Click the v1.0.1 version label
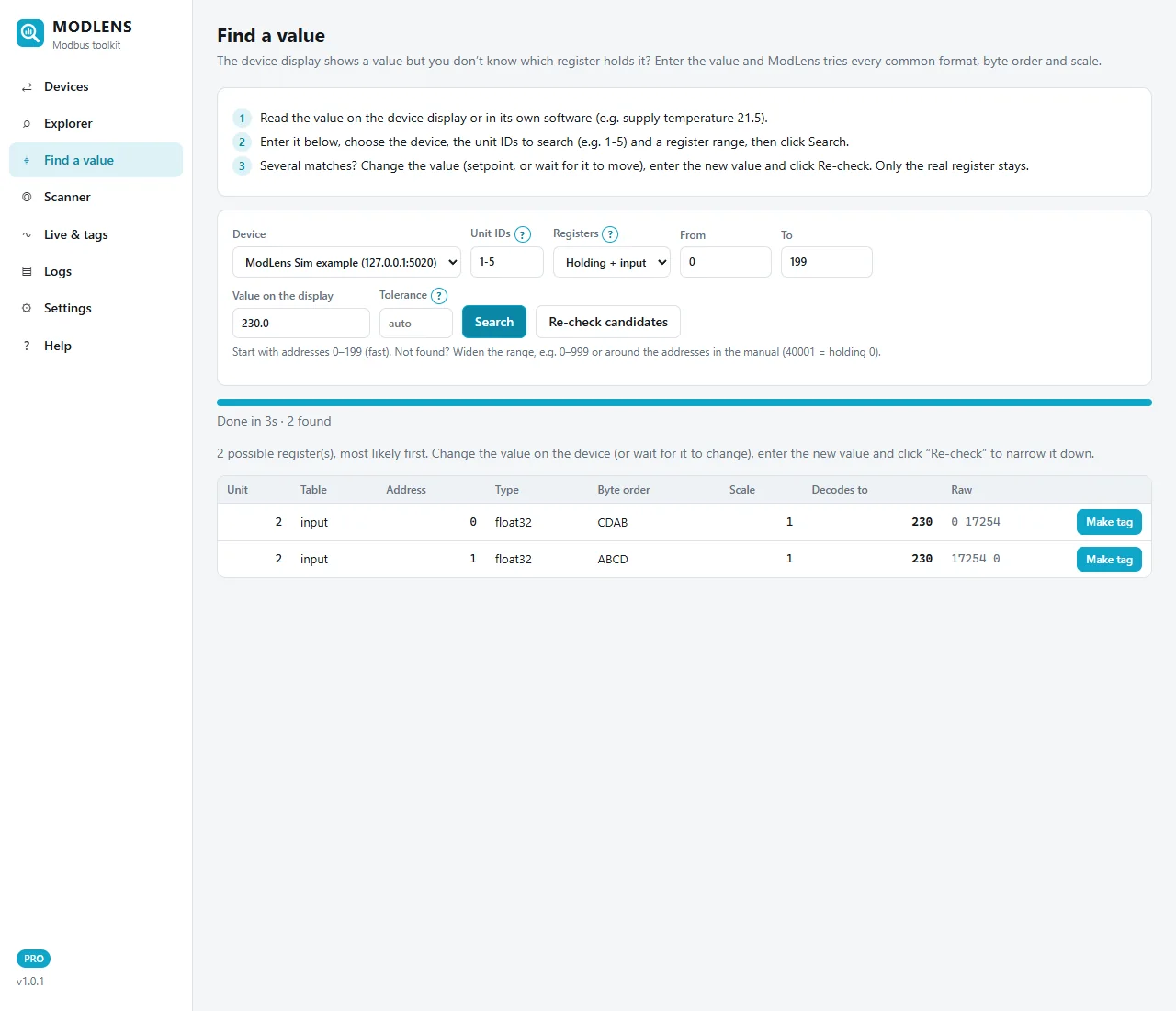 coord(30,982)
